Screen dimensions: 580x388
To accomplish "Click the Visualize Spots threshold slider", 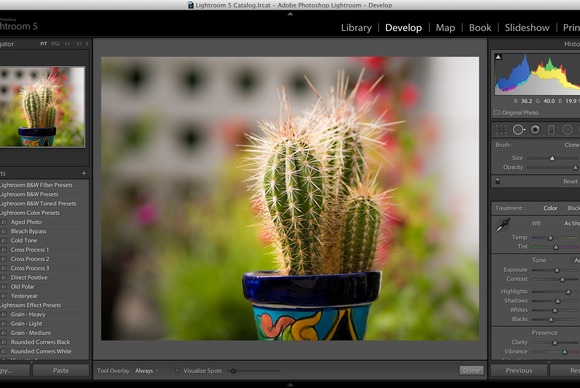I will [233, 371].
